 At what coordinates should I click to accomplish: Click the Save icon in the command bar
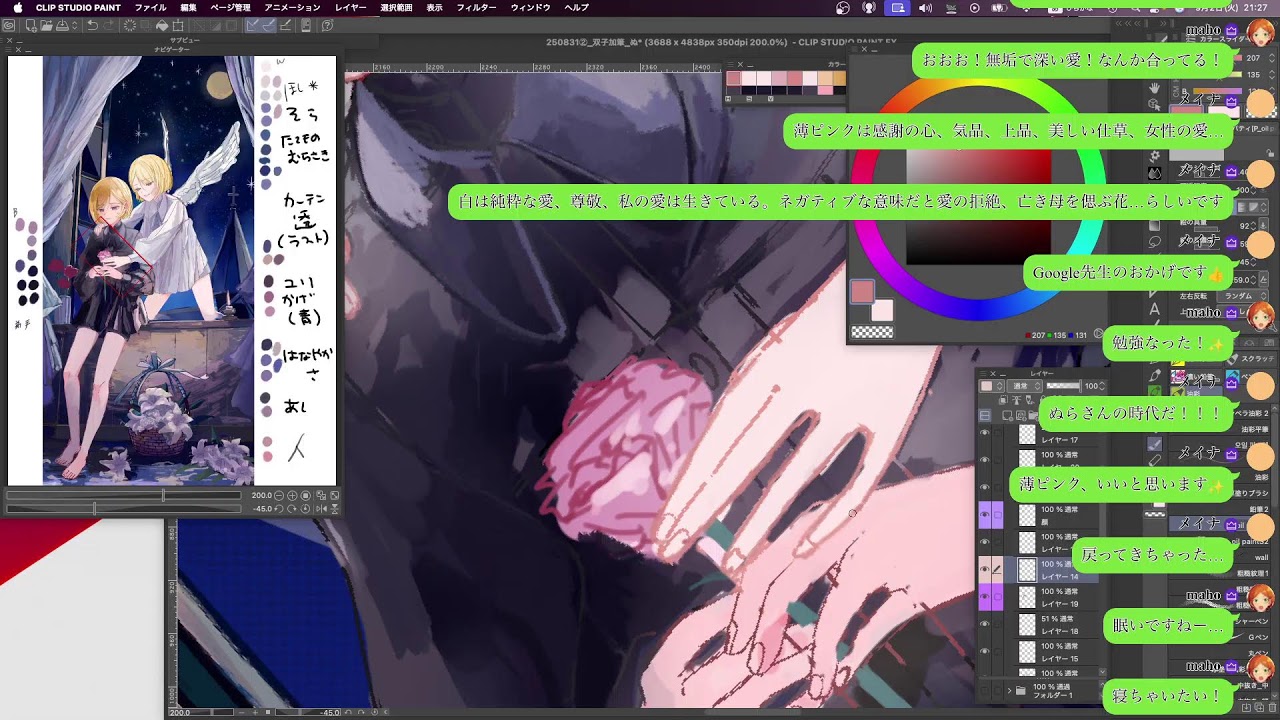62,25
